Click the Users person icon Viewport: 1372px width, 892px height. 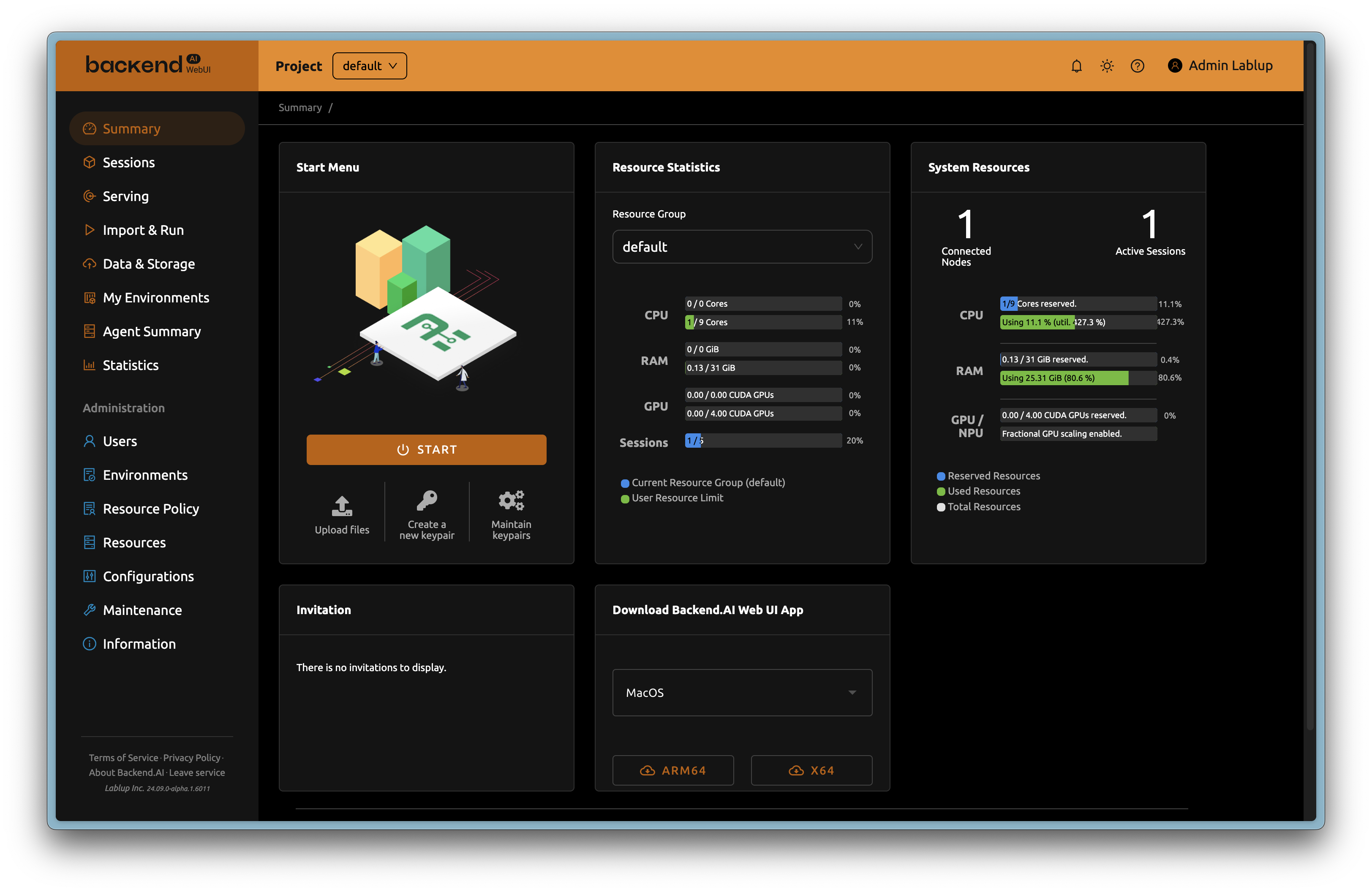pyautogui.click(x=90, y=441)
